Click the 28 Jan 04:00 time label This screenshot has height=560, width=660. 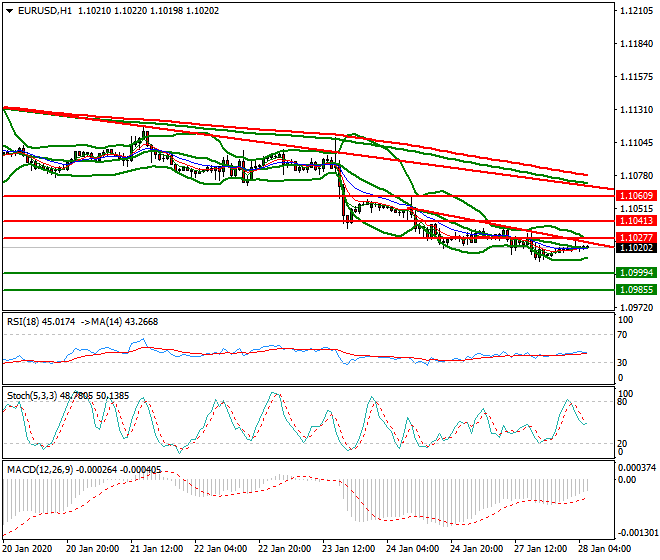click(x=604, y=549)
